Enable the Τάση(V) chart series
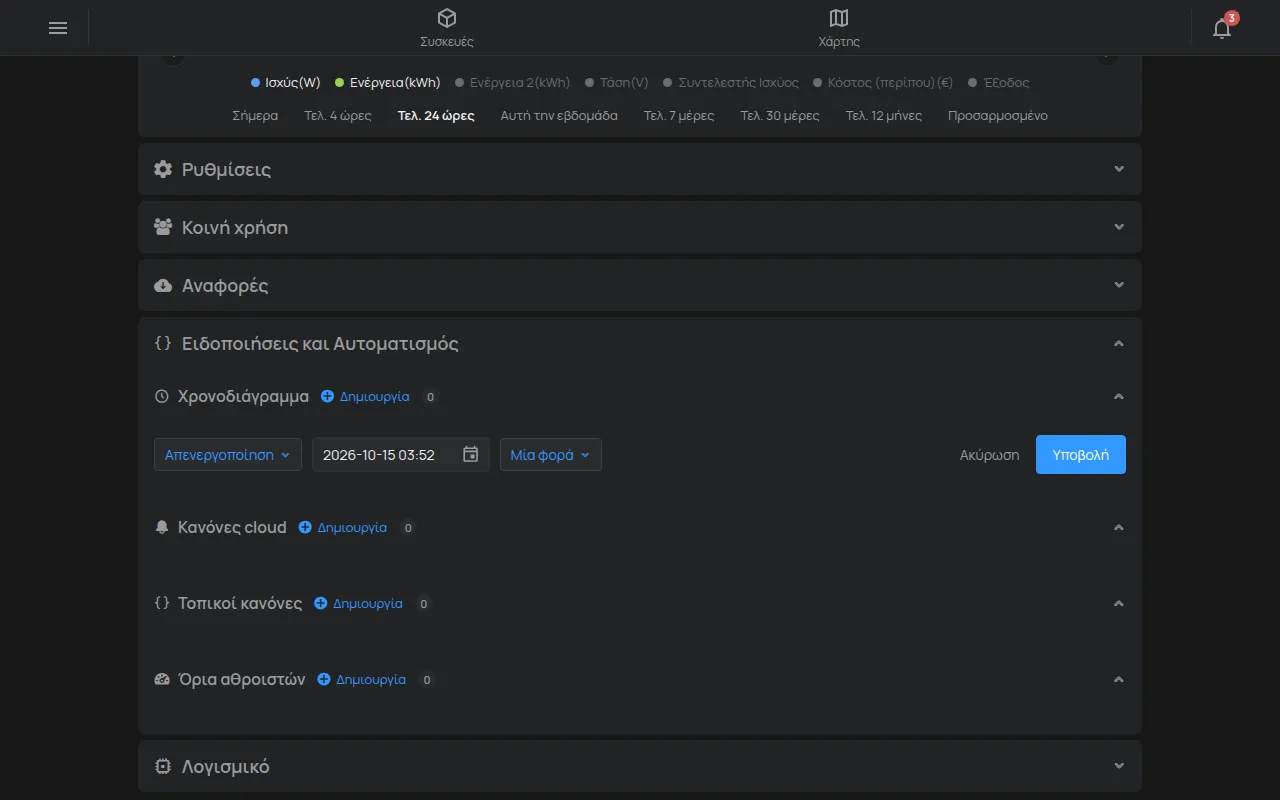The width and height of the screenshot is (1280, 800). pos(617,83)
